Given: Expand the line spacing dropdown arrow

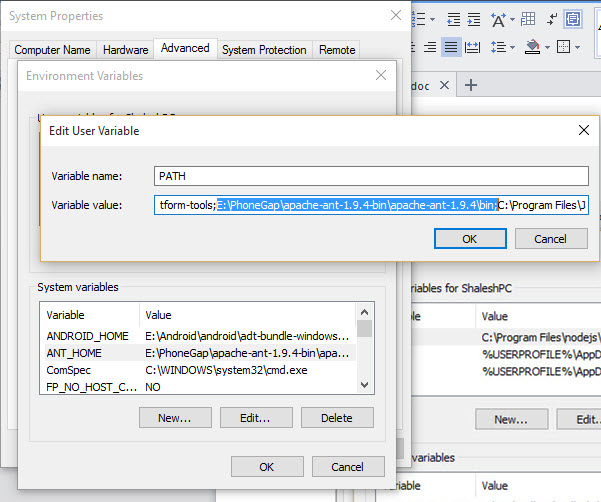Looking at the screenshot, I should (x=512, y=48).
